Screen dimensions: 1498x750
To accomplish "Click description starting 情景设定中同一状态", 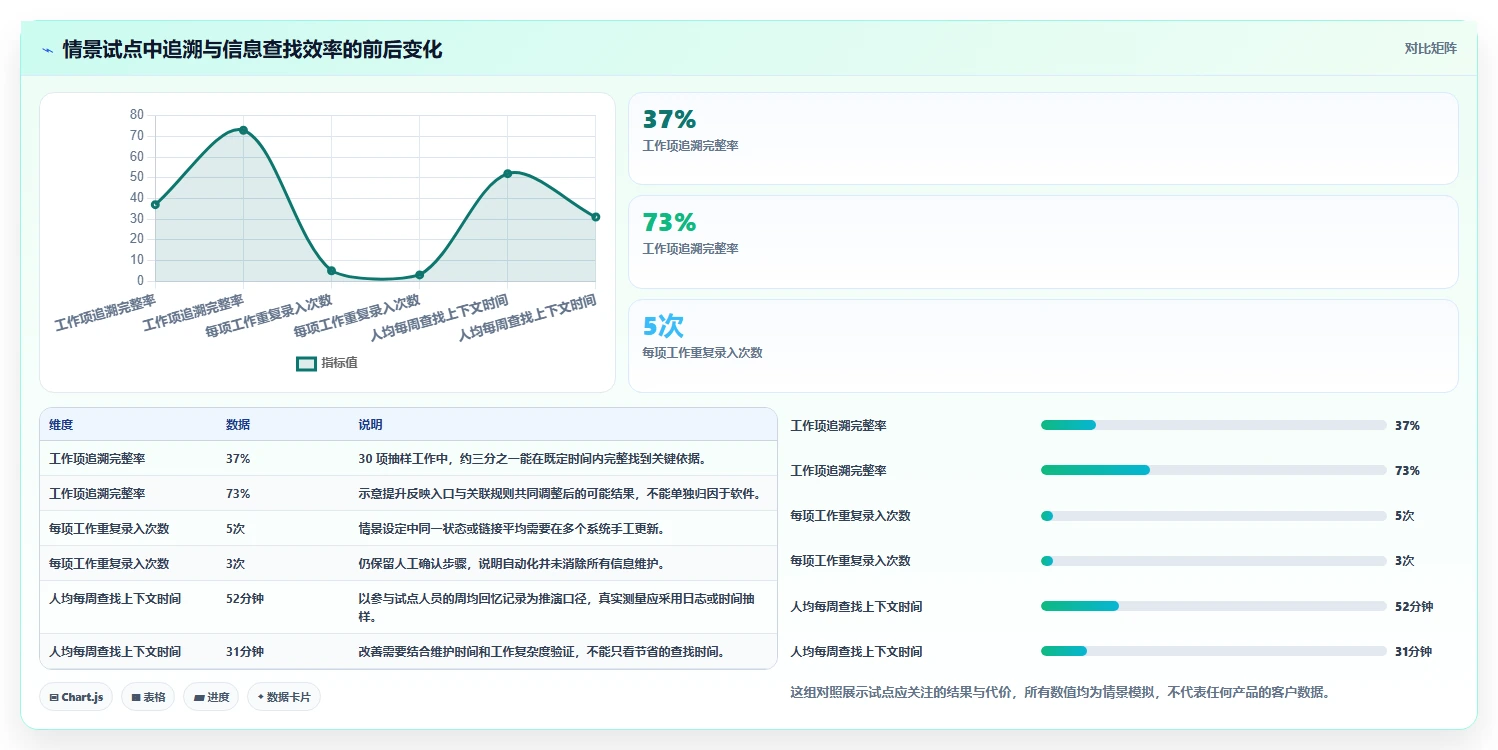I will 511,529.
